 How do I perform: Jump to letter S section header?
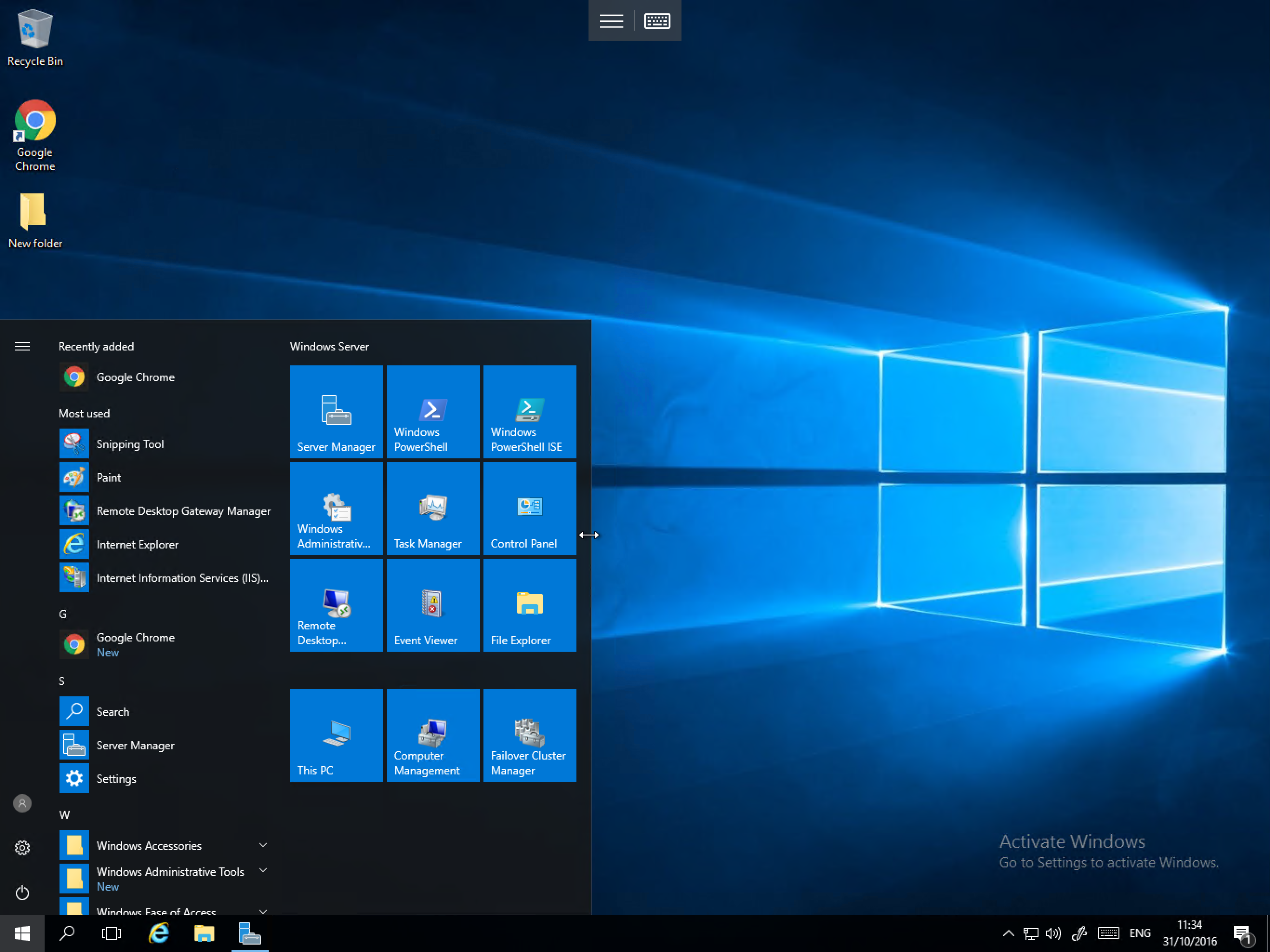(61, 681)
